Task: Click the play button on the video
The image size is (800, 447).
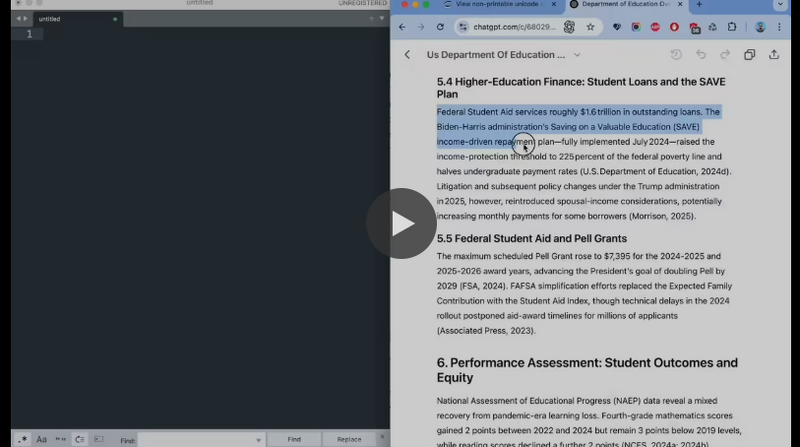Action: pyautogui.click(x=401, y=223)
